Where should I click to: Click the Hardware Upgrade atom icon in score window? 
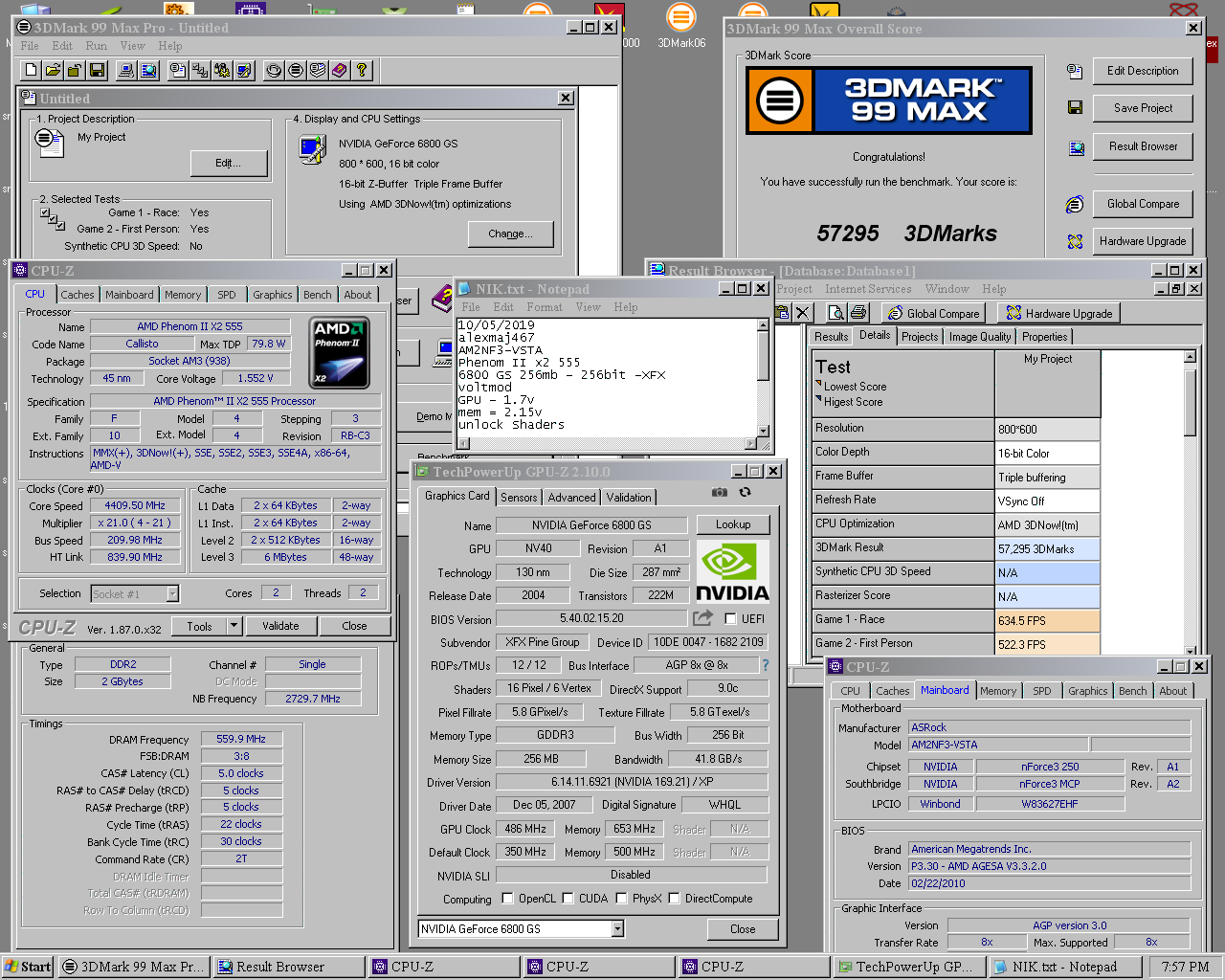pos(1075,241)
